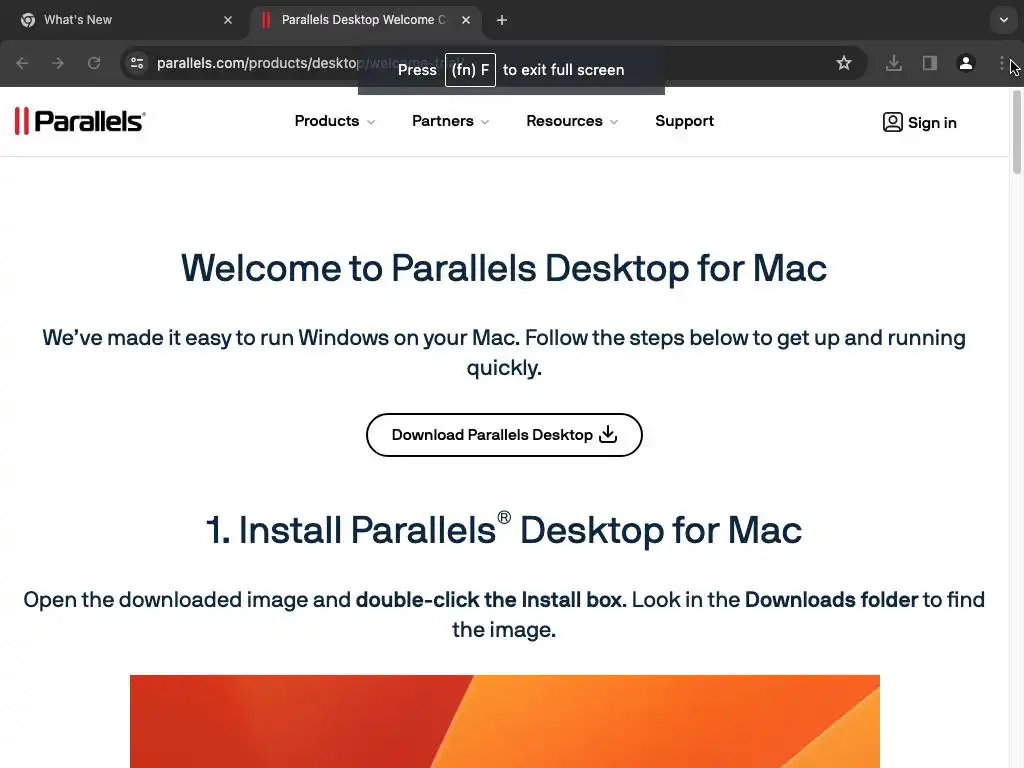1024x768 pixels.
Task: Click the Parallels logo
Action: [80, 121]
